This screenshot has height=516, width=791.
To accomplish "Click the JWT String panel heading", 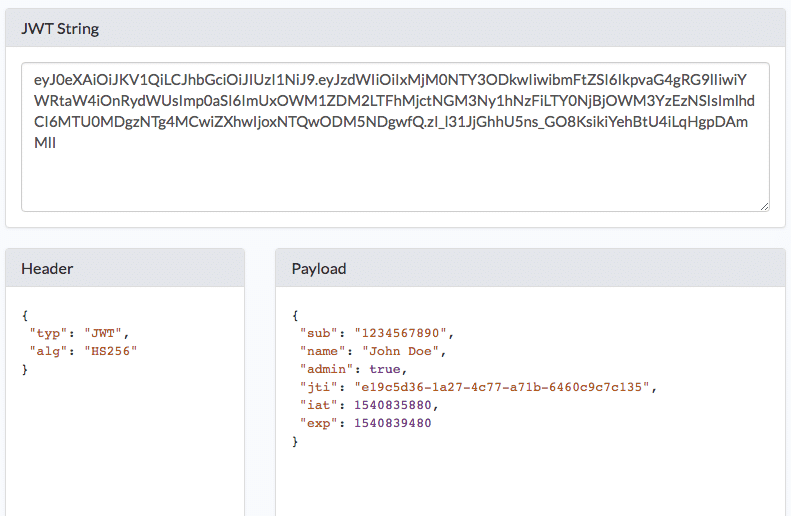I will coord(60,28).
